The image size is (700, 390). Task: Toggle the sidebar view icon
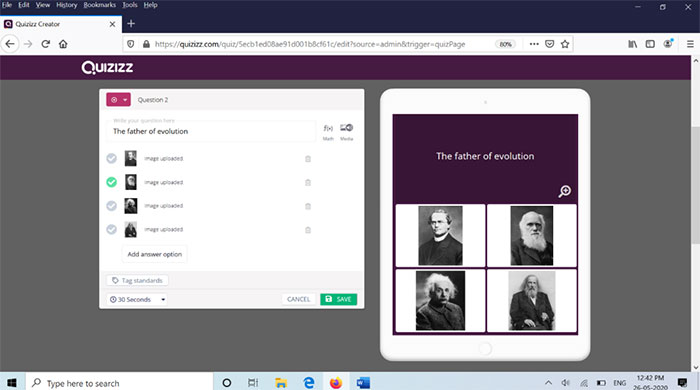pyautogui.click(x=650, y=44)
